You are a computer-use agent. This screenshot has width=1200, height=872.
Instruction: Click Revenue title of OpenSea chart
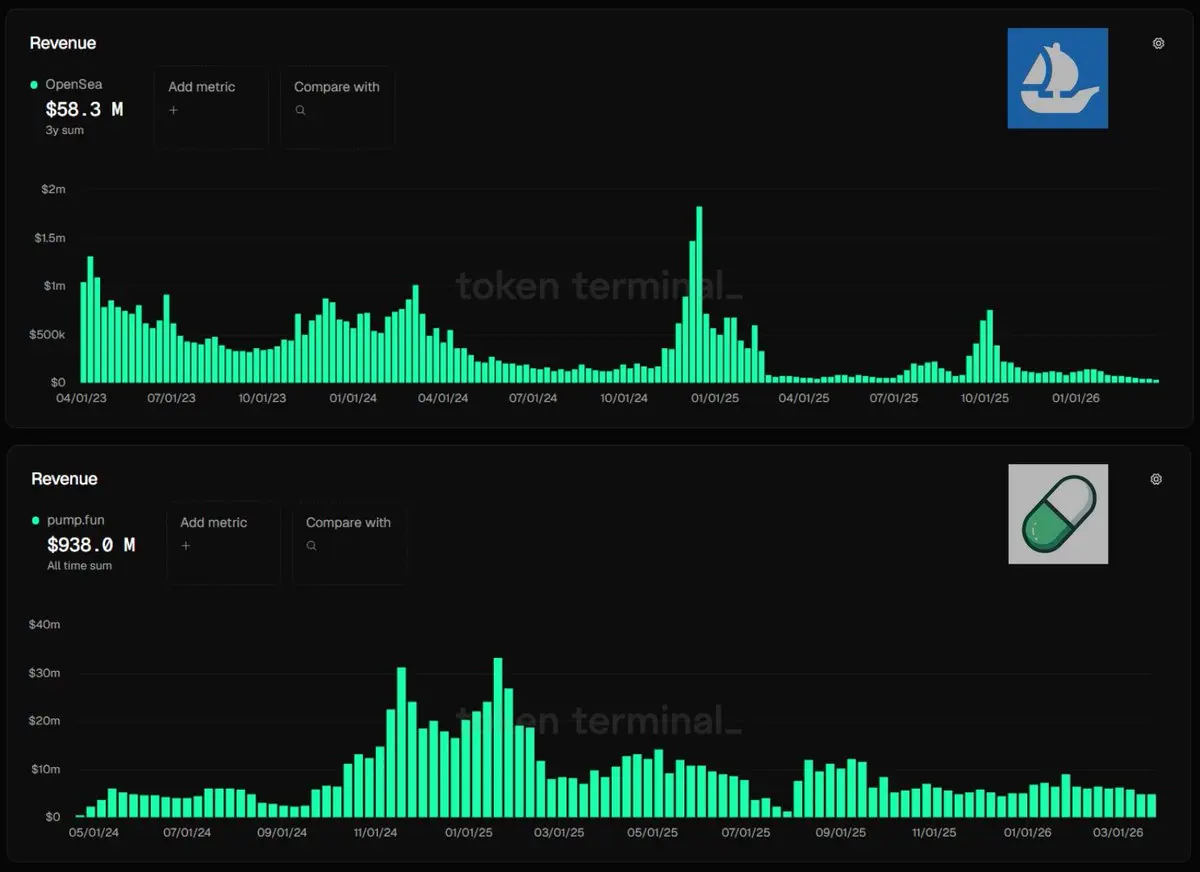[63, 43]
